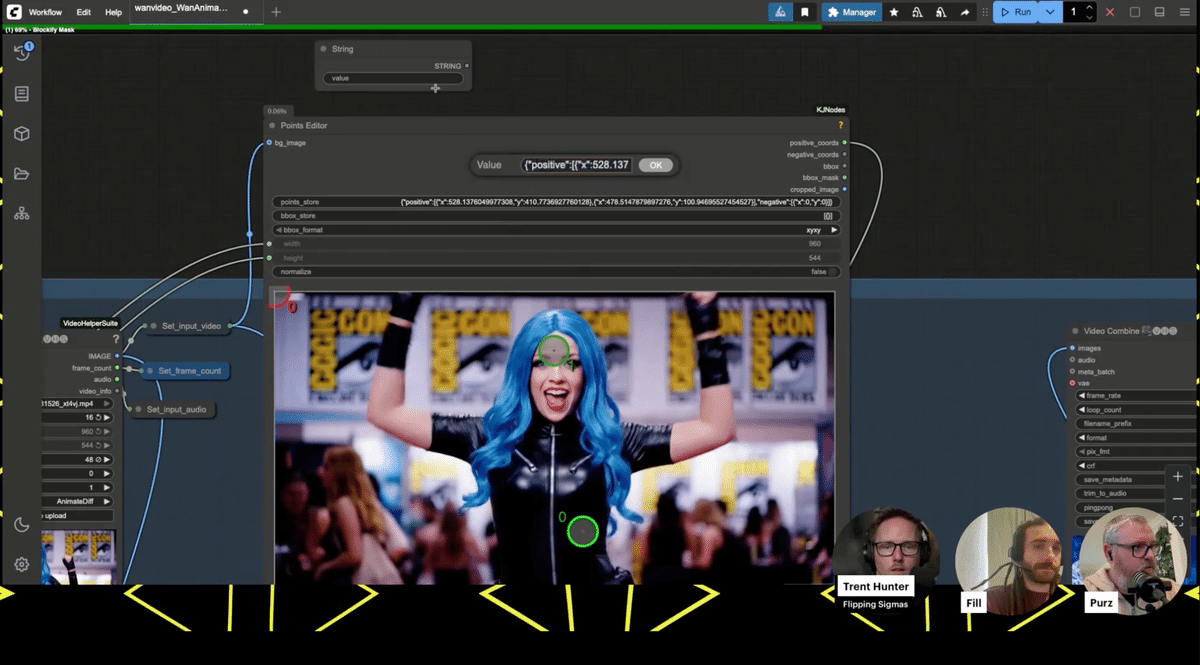Screen dimensions: 1200x665
Task: Click the Value text input field
Action: (575, 165)
